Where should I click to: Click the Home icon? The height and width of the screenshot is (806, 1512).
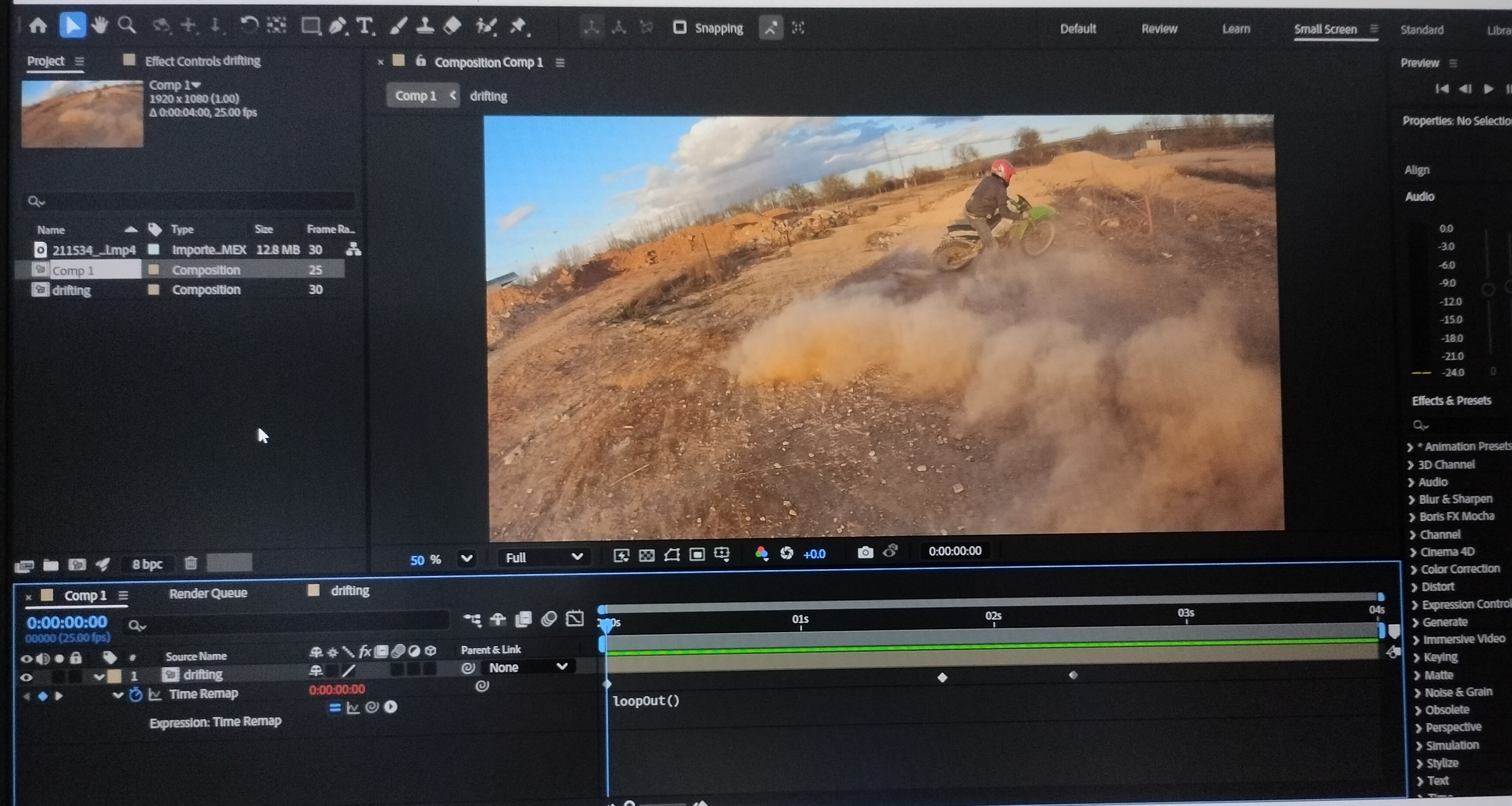pyautogui.click(x=38, y=25)
